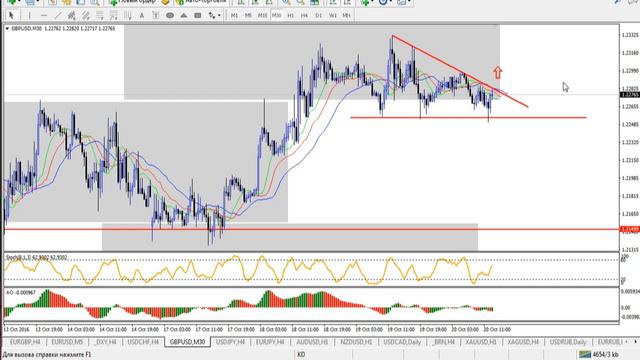The height and width of the screenshot is (360, 640).
Task: Open the _BRN,H4 chart tab
Action: (443, 342)
